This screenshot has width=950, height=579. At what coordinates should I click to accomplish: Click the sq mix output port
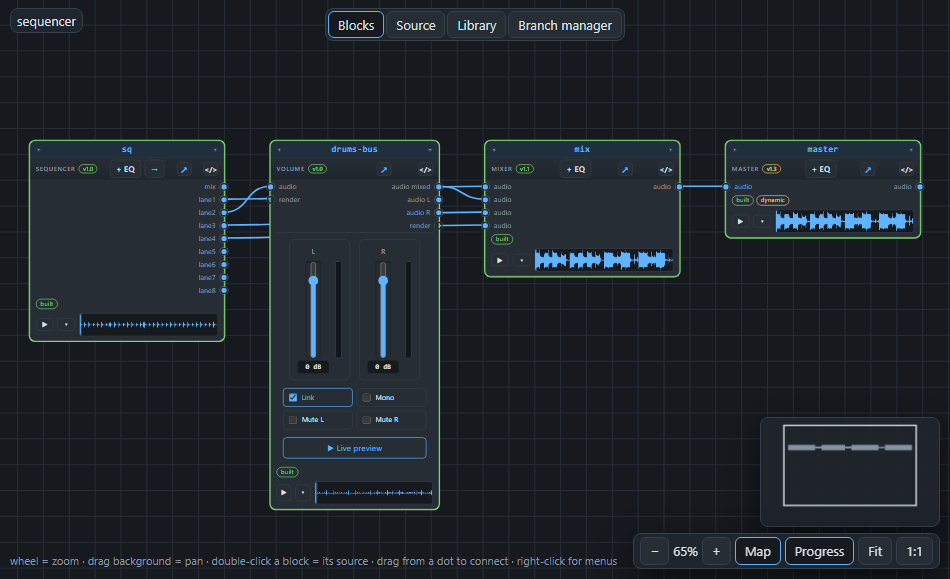pos(224,187)
